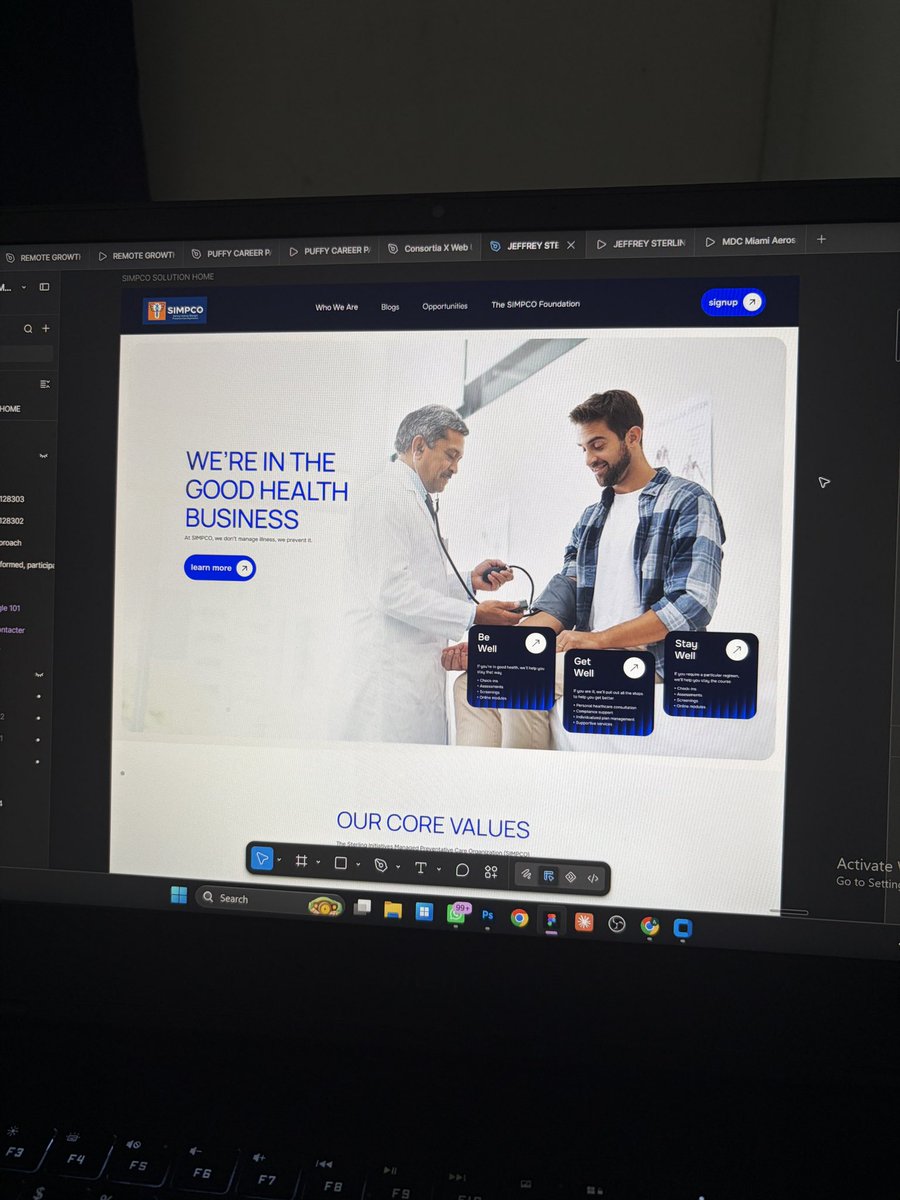Screen dimensions: 900x1200
Task: Click The SIMPCO Foundation nav link
Action: 535,304
